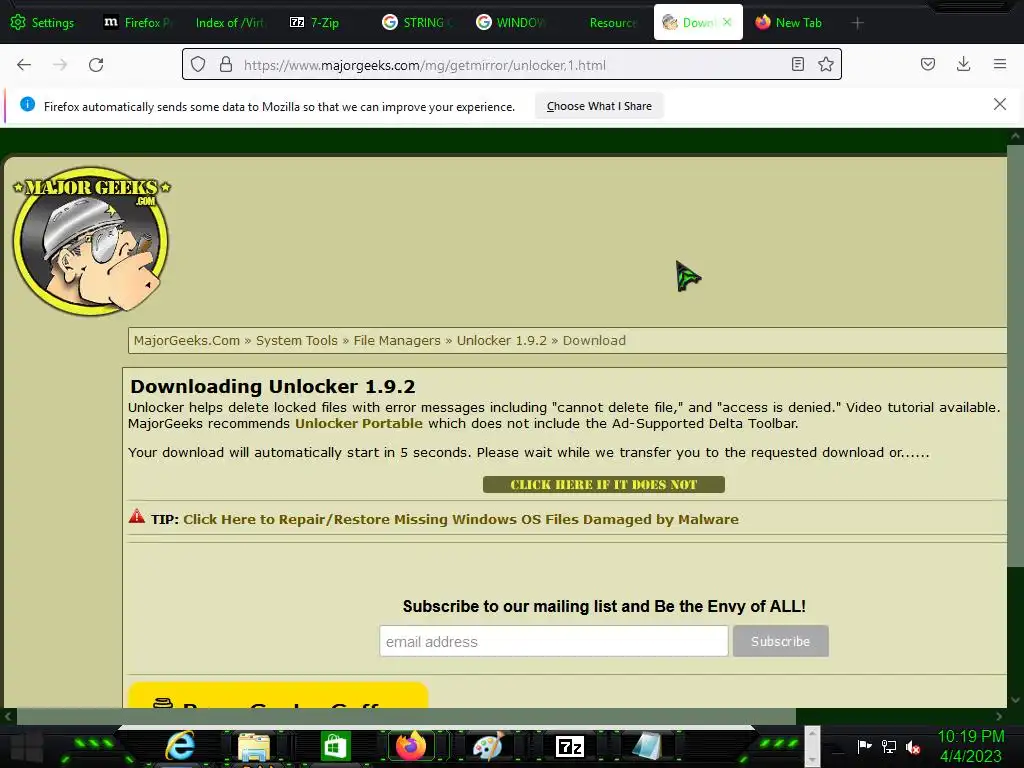Close the MajorGeeks Download tab
The image size is (1024, 768).
pyautogui.click(x=727, y=22)
